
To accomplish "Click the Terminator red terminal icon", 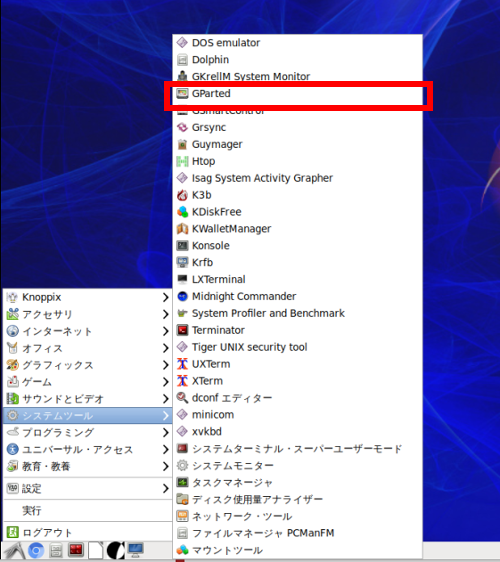I will (x=182, y=330).
